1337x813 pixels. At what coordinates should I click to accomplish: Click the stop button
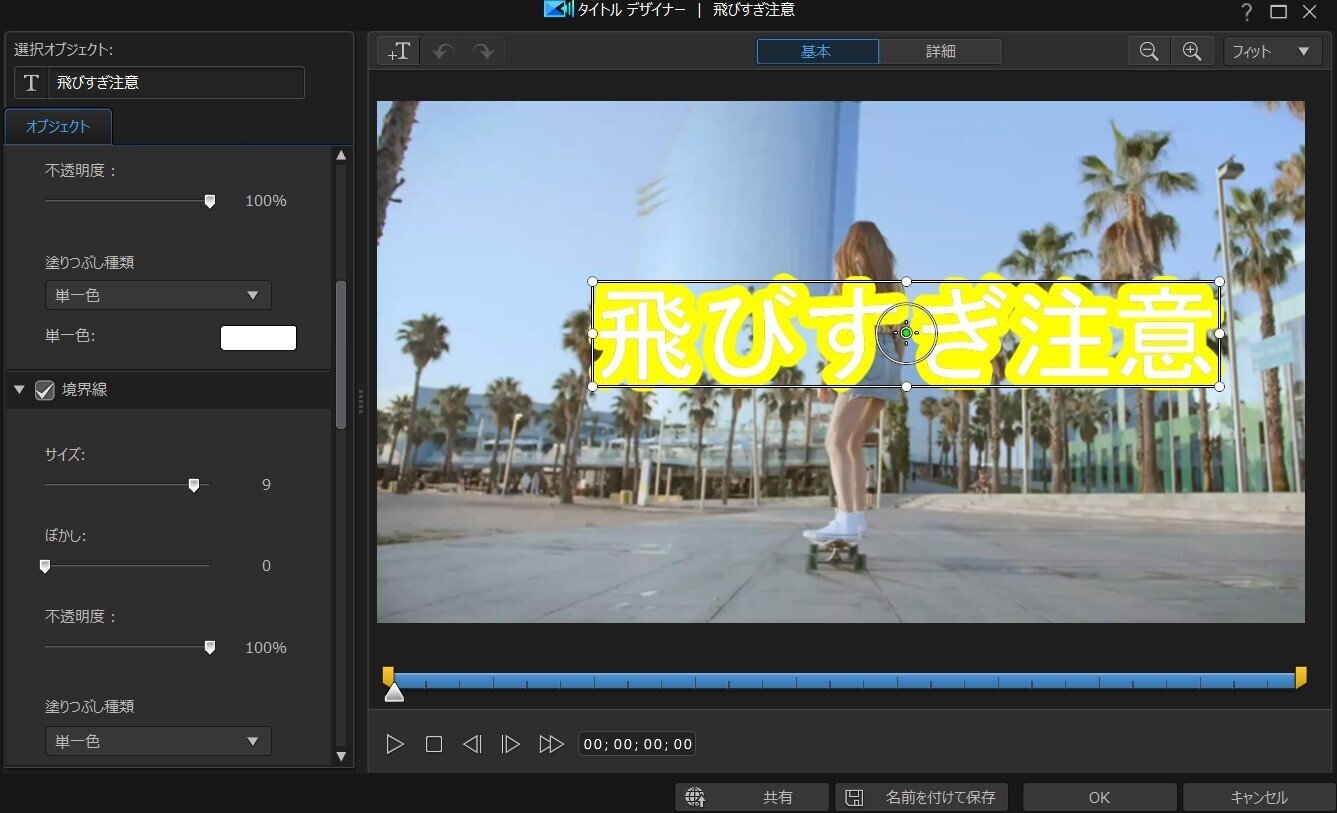433,744
